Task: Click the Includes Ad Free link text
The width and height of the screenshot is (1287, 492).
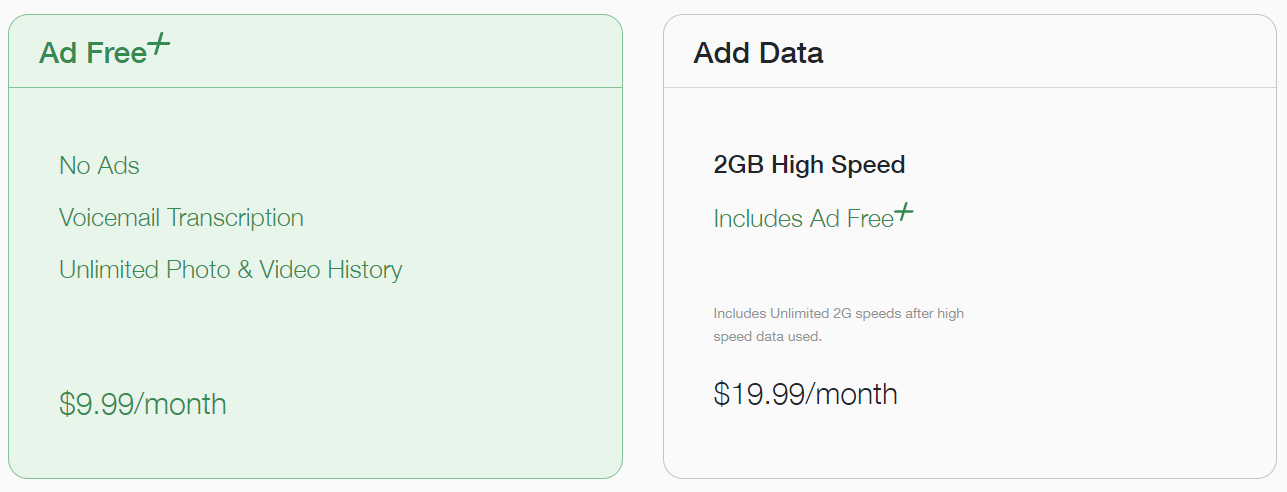Action: [803, 218]
